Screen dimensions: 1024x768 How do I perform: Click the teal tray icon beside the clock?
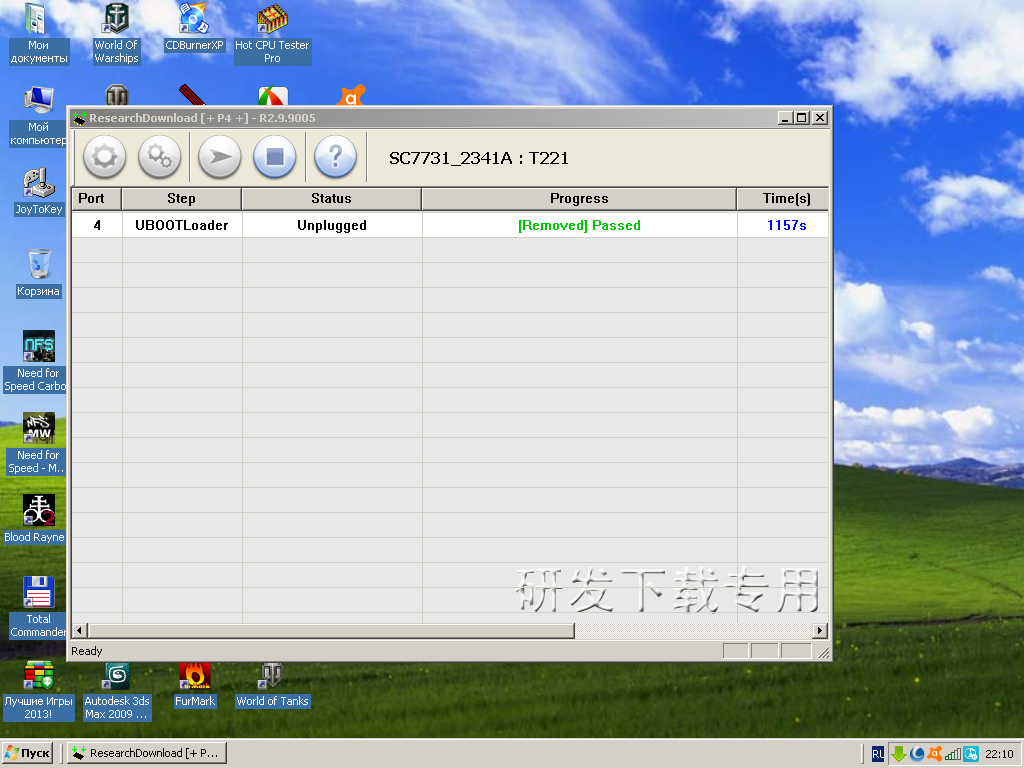click(x=971, y=754)
